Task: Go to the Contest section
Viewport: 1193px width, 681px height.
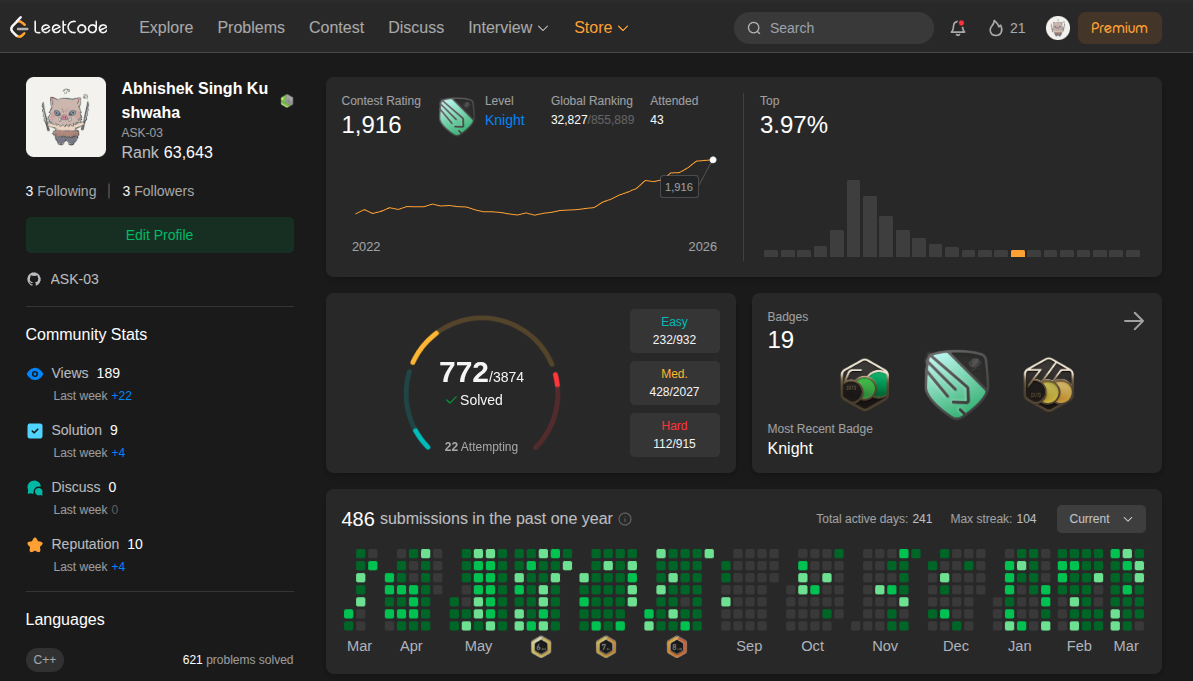Action: click(x=336, y=28)
